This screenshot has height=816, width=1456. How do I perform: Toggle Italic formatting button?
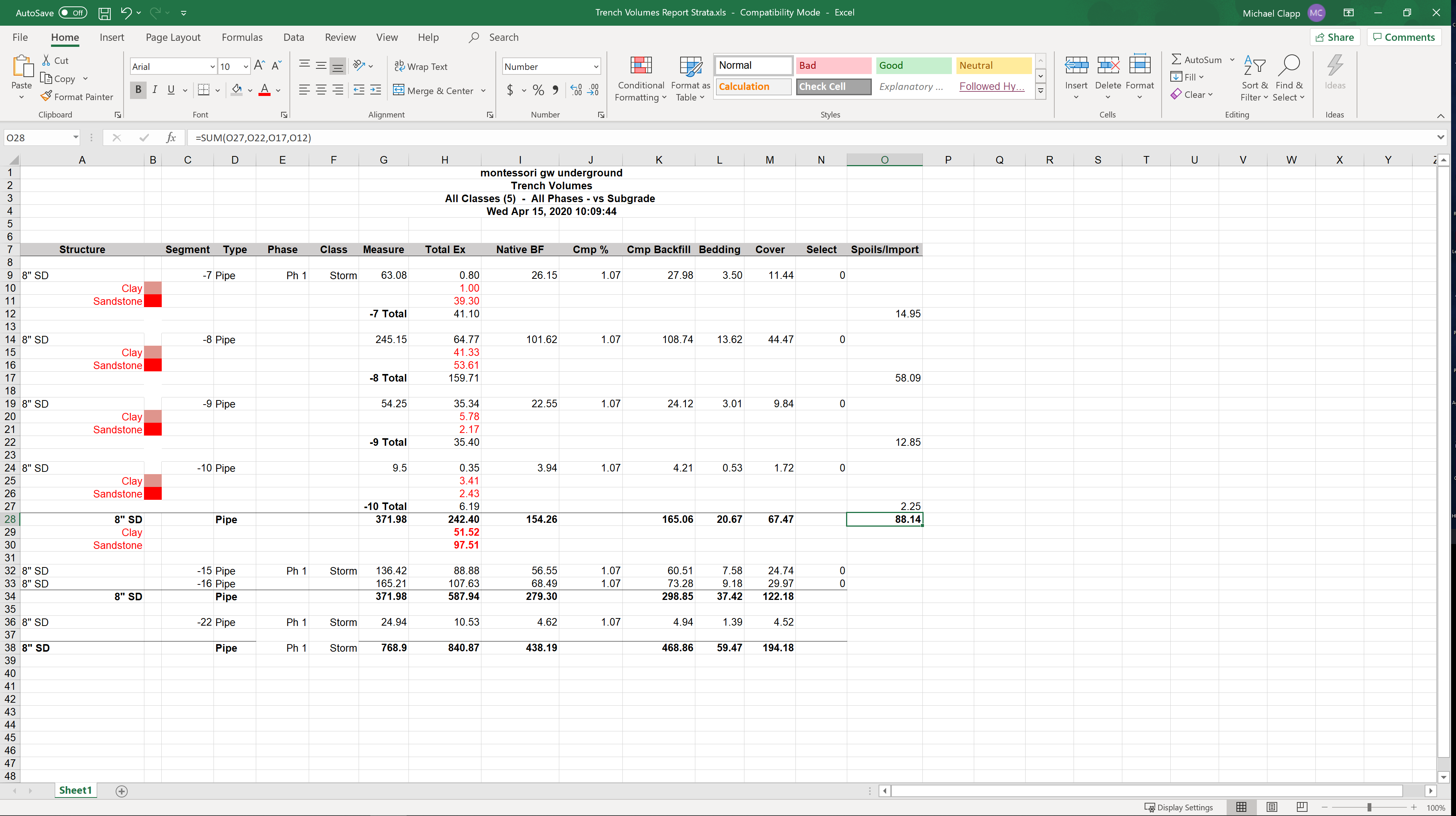tap(154, 90)
